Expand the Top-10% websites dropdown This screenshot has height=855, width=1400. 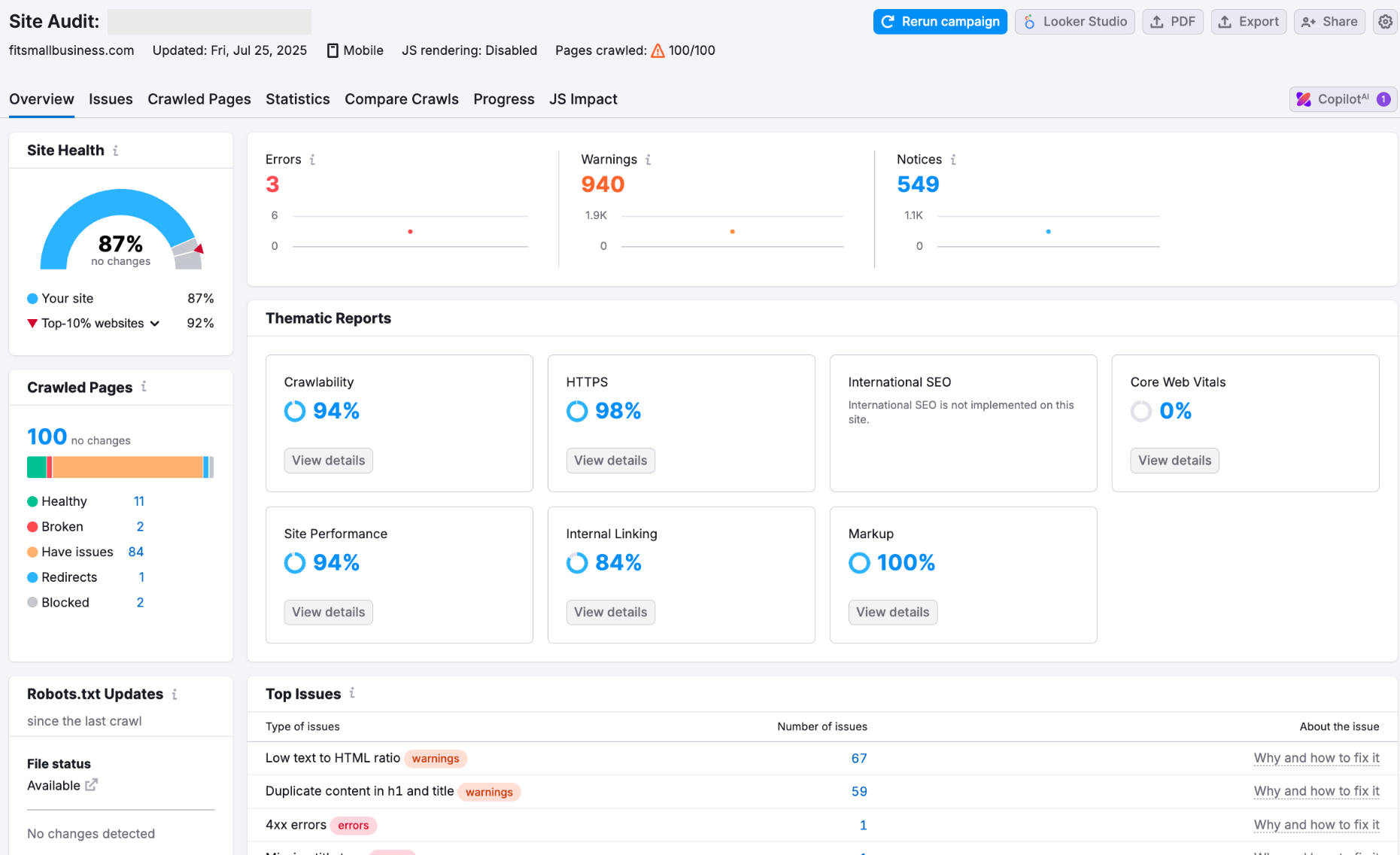(x=100, y=324)
